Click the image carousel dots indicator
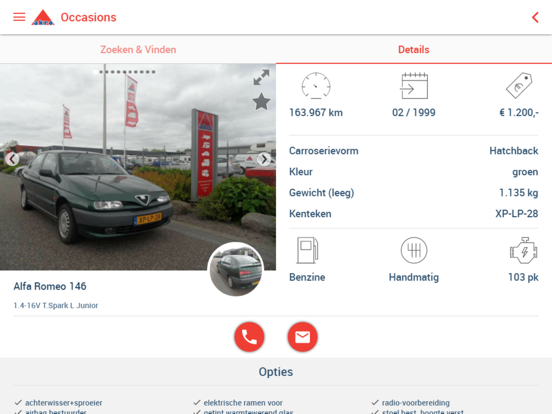This screenshot has height=414, width=552. 124,72
